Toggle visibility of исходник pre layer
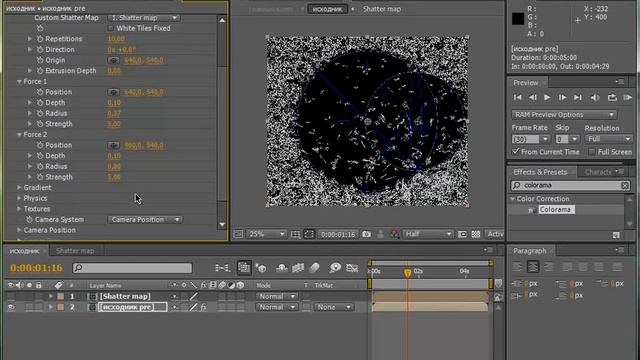 click(11, 307)
